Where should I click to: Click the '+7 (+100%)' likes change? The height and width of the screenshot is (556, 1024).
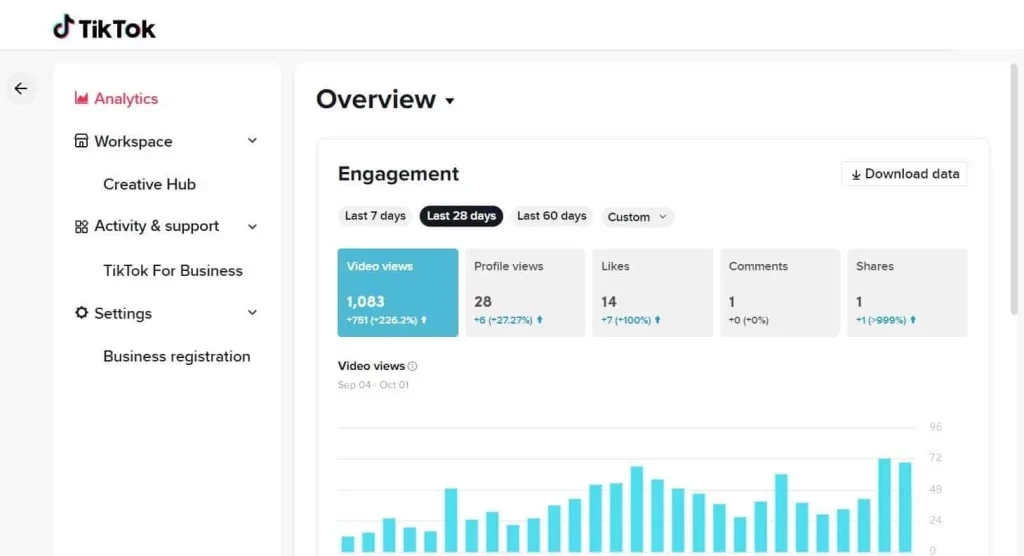(x=626, y=320)
